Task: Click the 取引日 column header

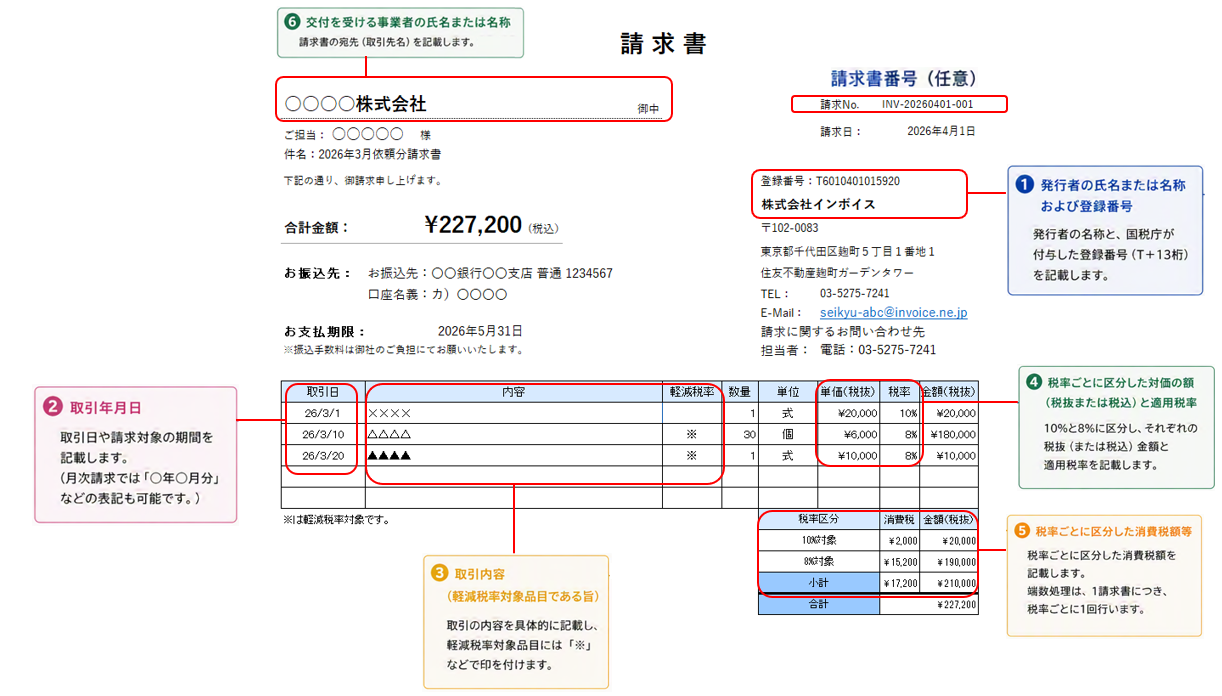Action: [323, 391]
